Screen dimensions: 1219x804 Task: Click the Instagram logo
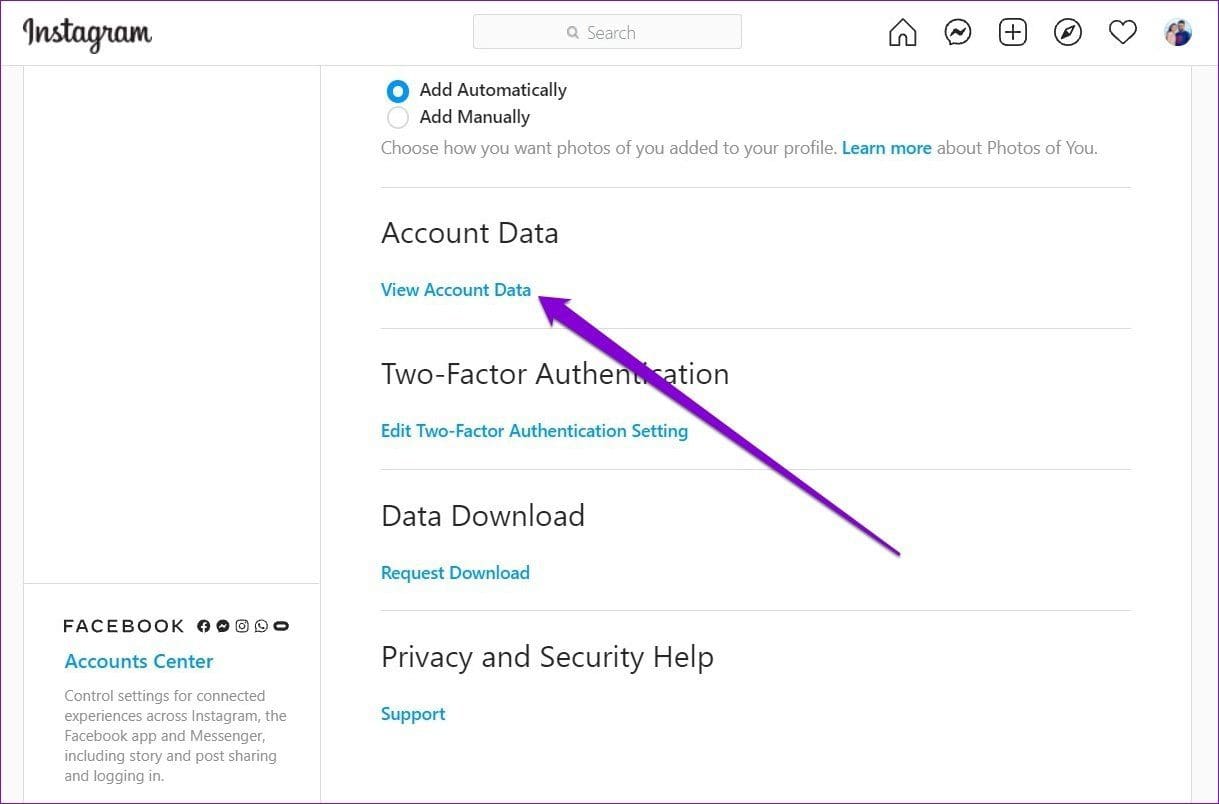(87, 33)
